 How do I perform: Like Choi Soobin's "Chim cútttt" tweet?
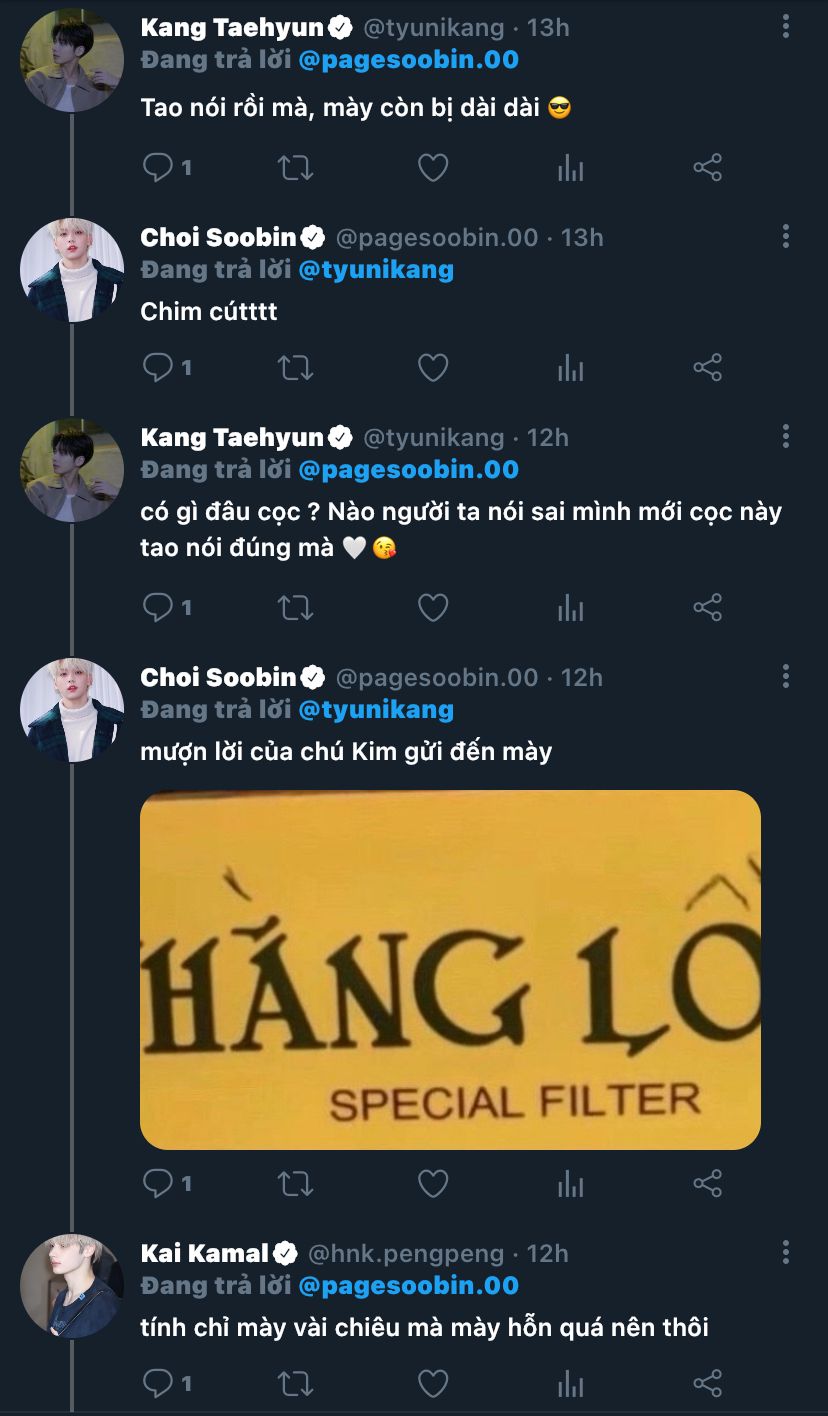coord(432,368)
